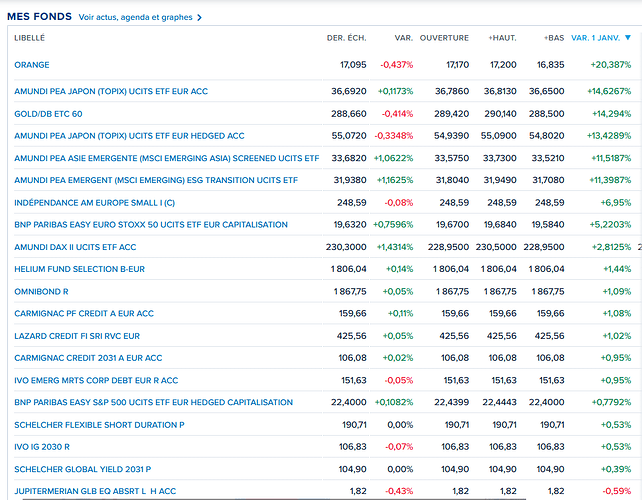Open SCHELCHER FLEXIBLE SHORT DURATION P
The image size is (642, 500).
click(x=99, y=425)
